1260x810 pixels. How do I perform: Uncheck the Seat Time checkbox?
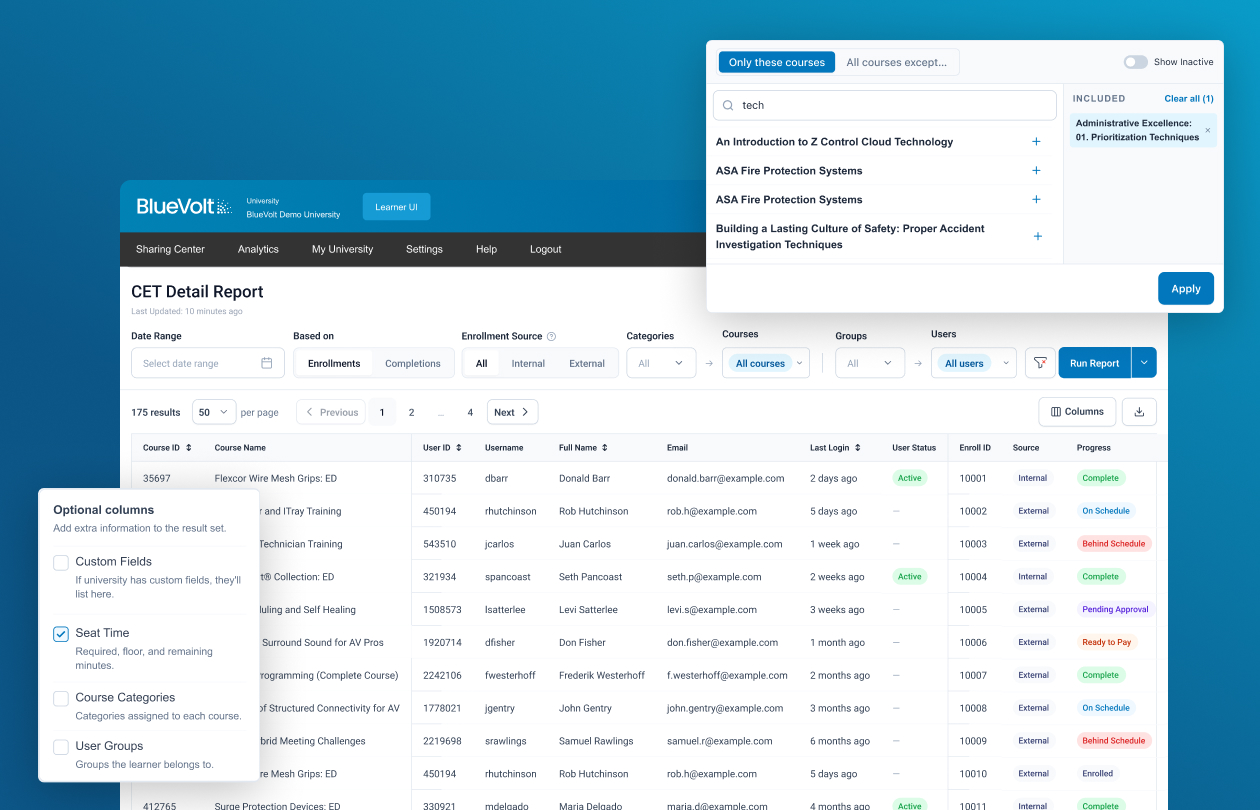pos(61,634)
